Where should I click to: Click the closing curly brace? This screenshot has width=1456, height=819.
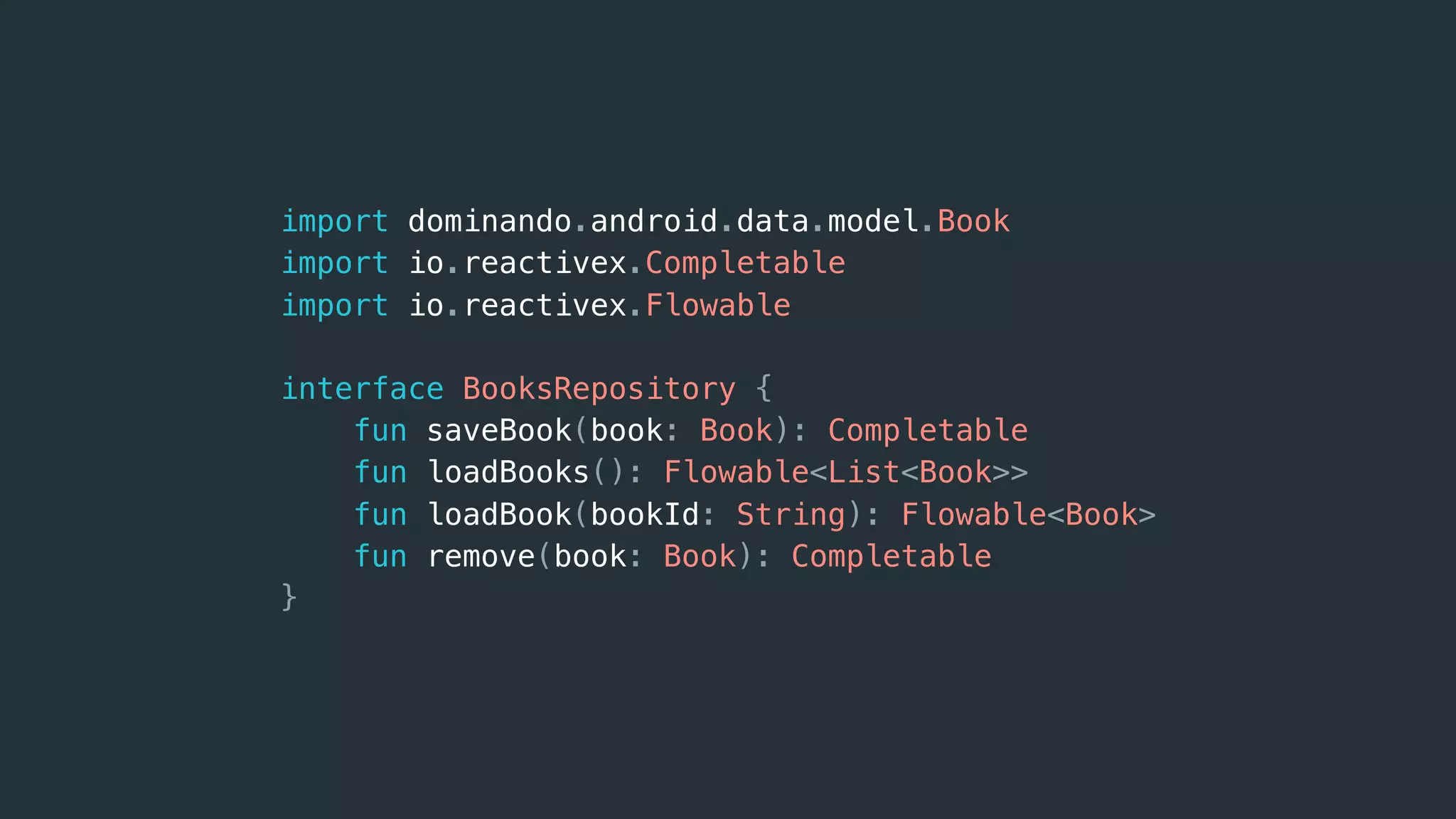[289, 597]
